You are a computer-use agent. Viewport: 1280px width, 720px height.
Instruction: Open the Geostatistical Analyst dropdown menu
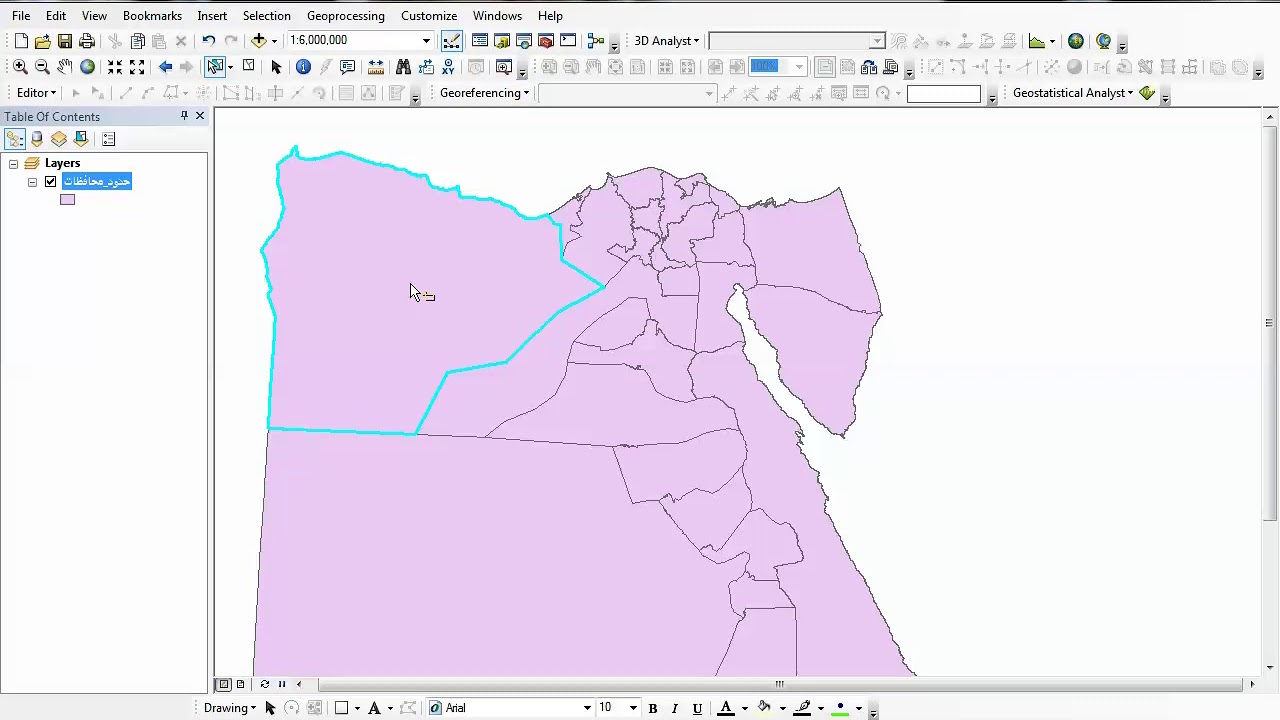tap(1073, 93)
